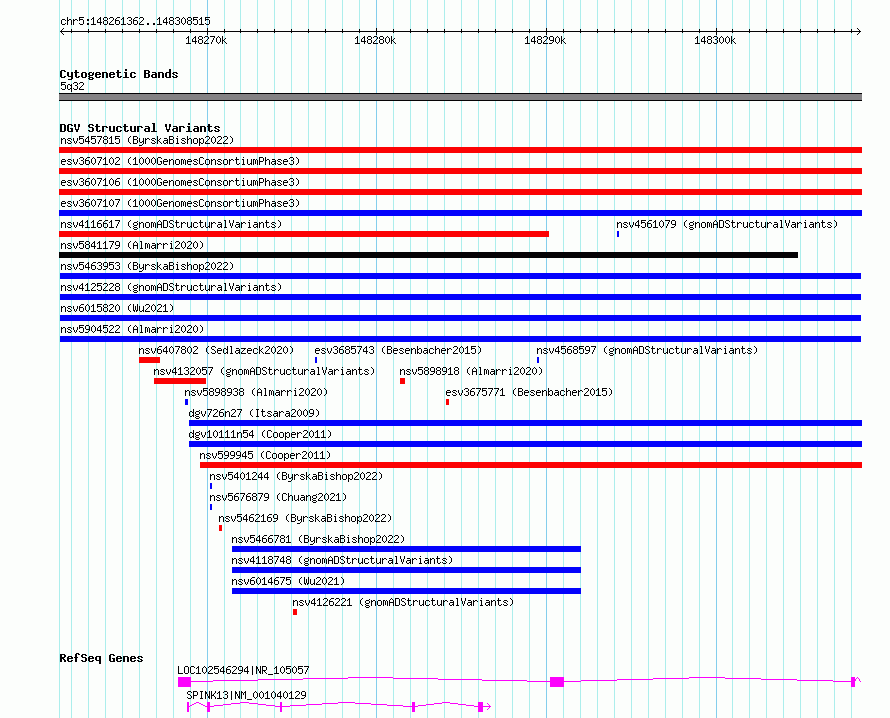Select blue bar under nsv5466781
Screen dimensions: 890x718
(x=406, y=549)
